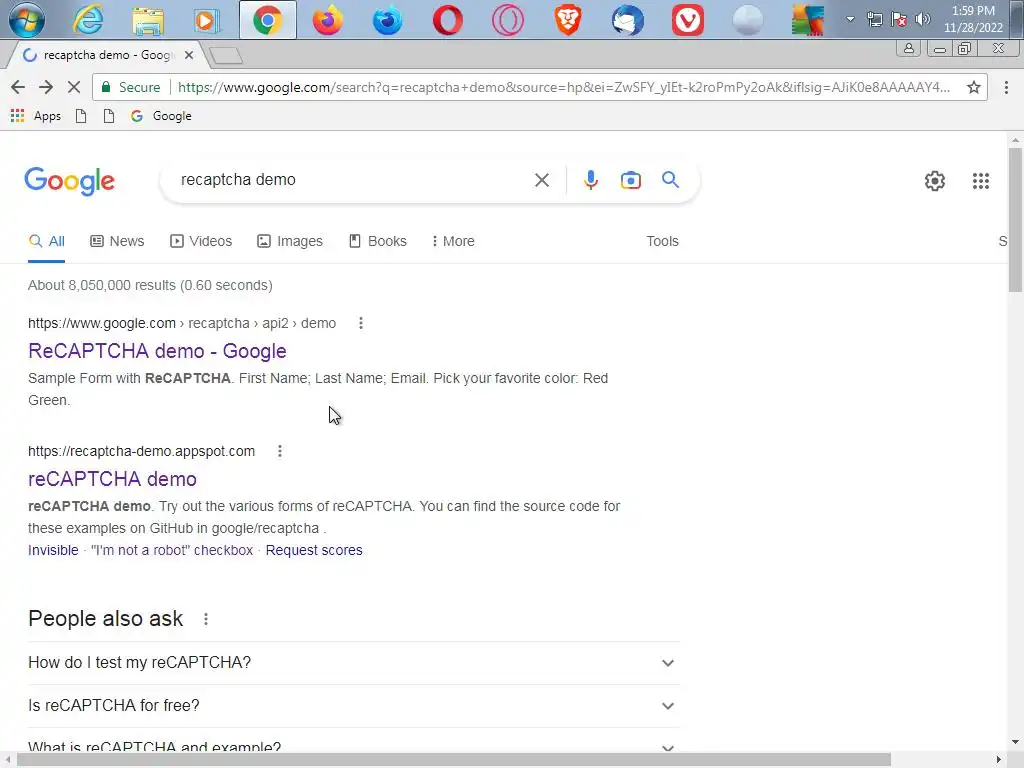Click the vertical scrollbar thumb

click(1015, 219)
